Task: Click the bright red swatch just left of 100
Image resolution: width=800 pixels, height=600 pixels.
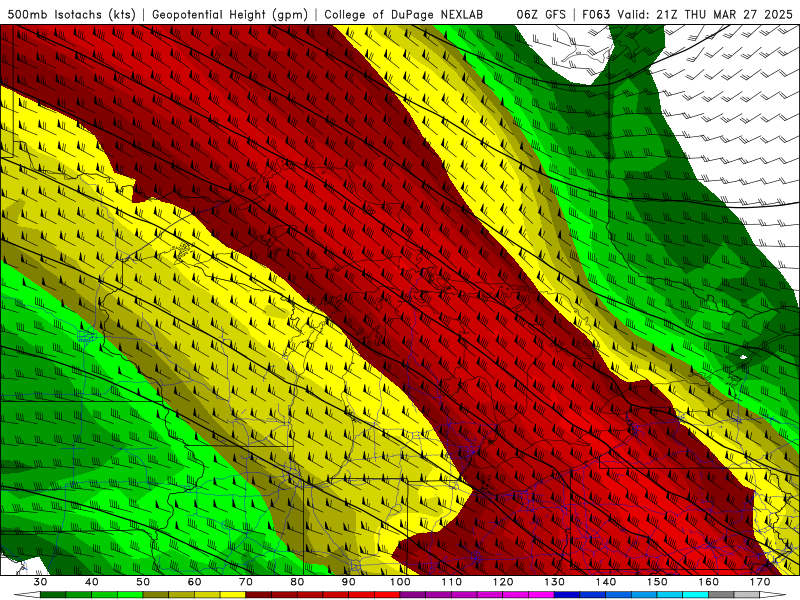Action: pos(387,595)
